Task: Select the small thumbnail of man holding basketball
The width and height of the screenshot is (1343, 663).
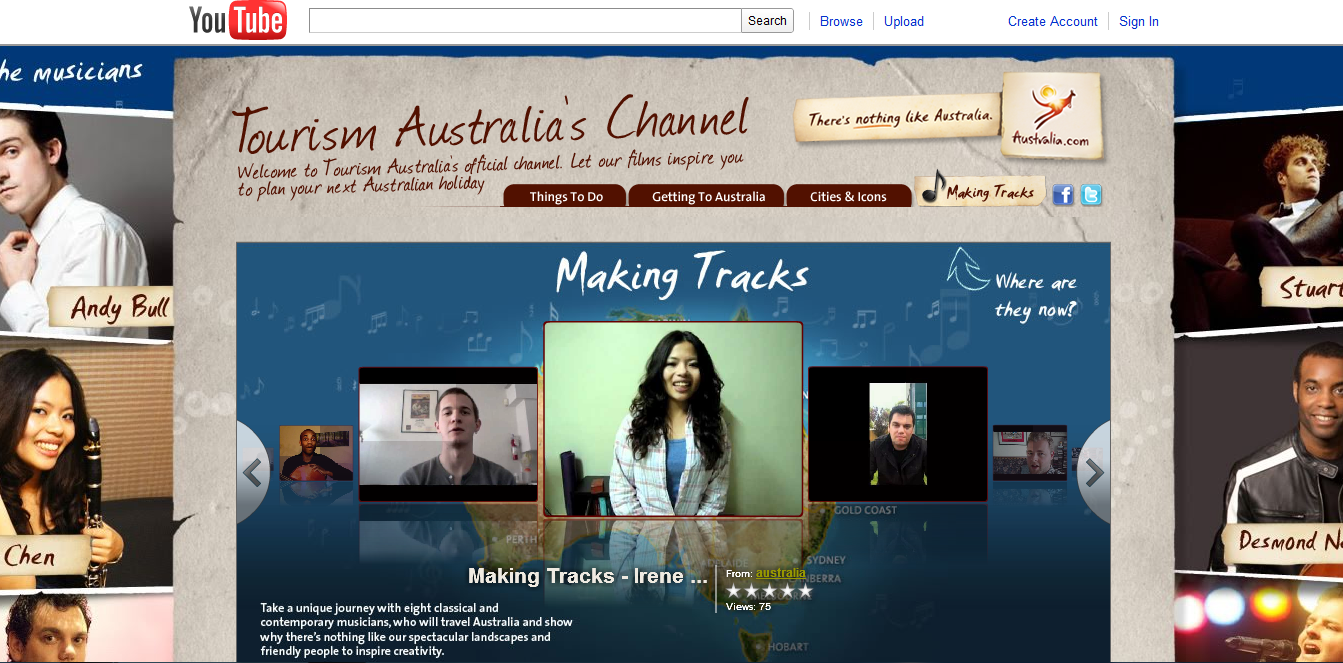Action: coord(316,453)
